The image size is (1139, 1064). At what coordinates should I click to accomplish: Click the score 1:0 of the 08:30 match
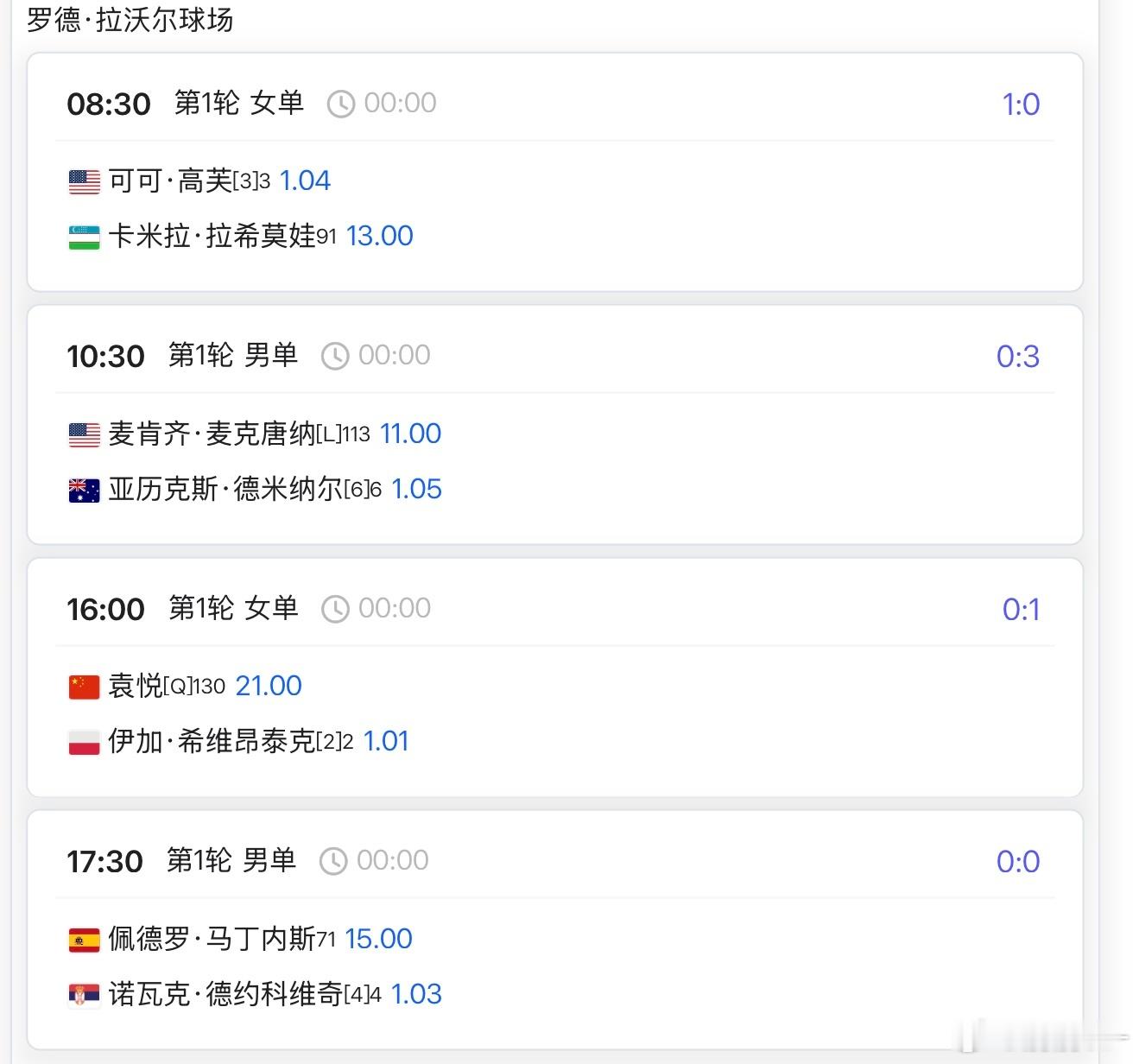click(1021, 103)
